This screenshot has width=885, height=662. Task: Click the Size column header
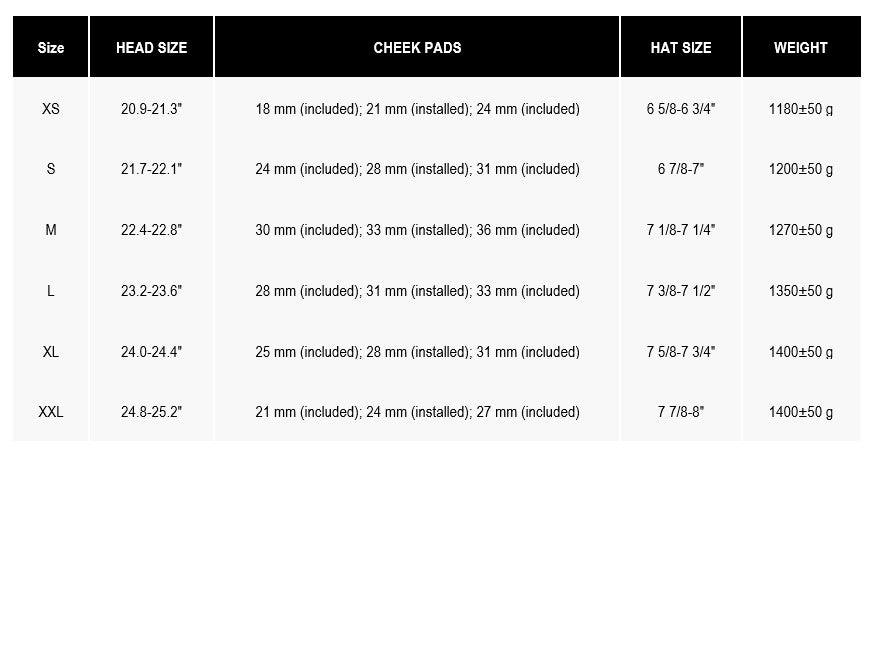tap(51, 48)
